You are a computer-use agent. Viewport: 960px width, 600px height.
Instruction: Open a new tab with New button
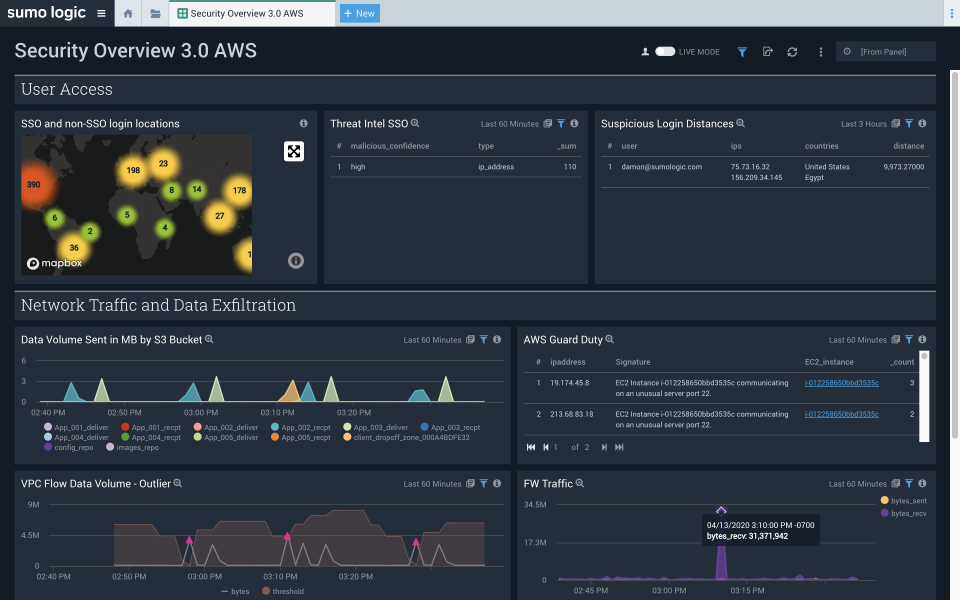coord(359,14)
